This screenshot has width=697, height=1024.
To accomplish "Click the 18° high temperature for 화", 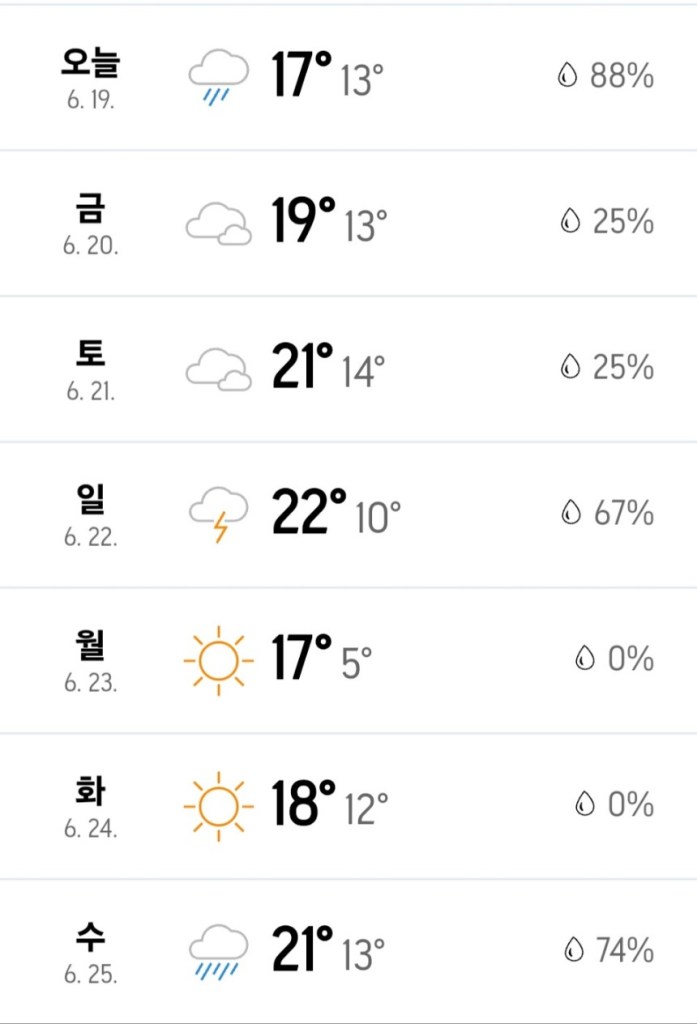I will click(304, 804).
